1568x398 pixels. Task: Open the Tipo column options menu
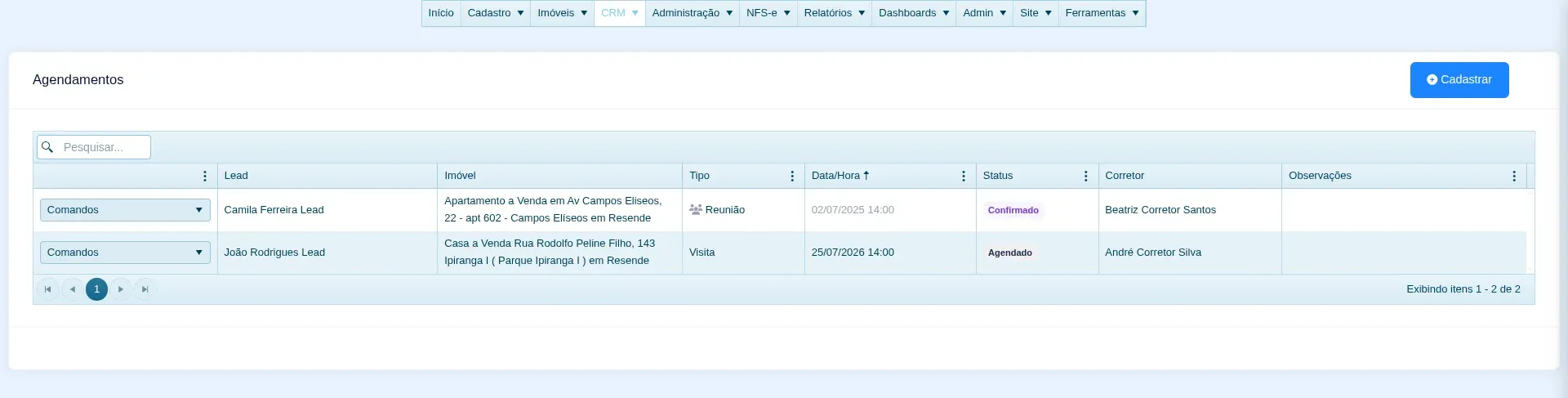click(791, 176)
